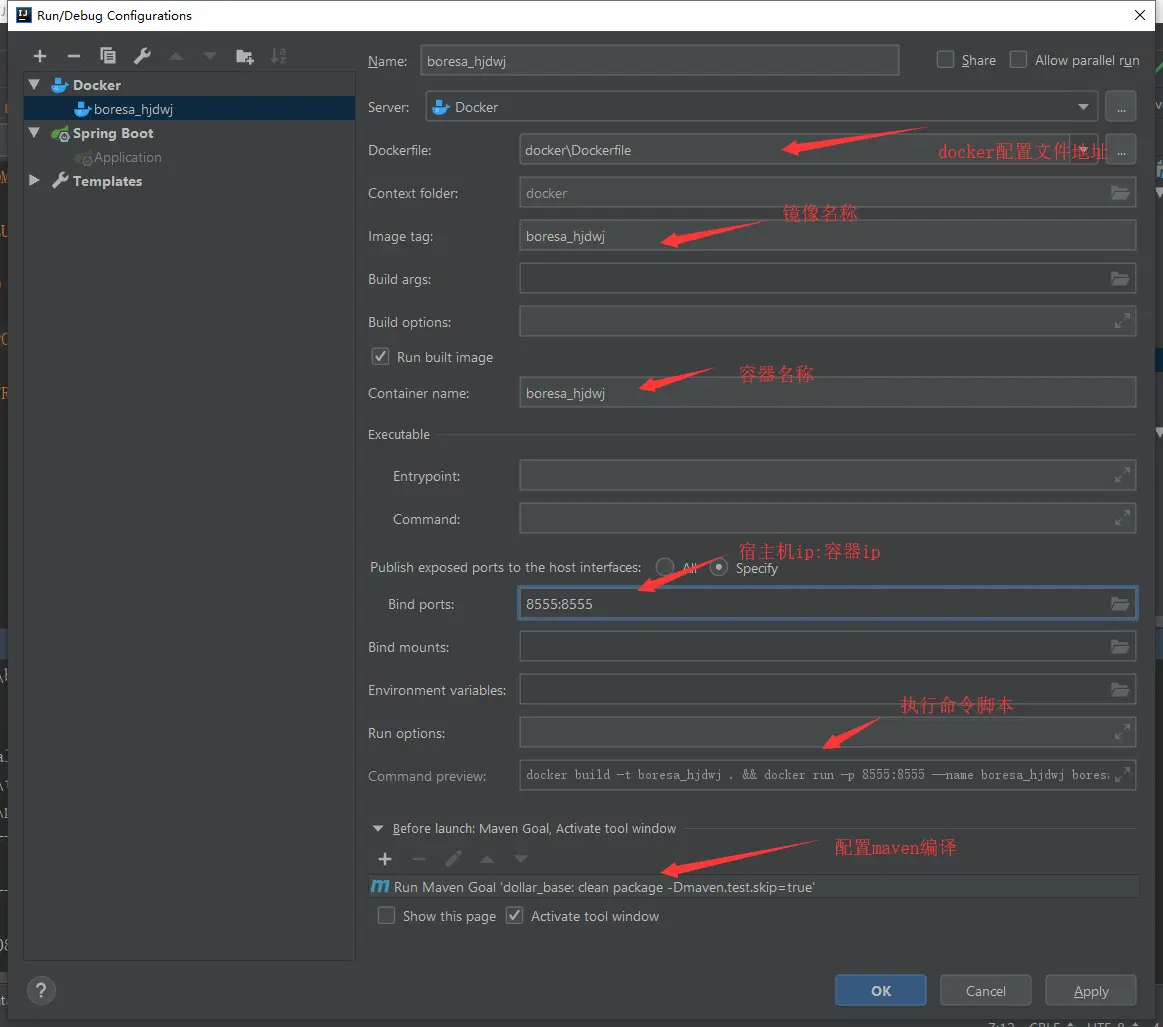
Task: Open the Environment variables editor icon
Action: pyautogui.click(x=1120, y=690)
